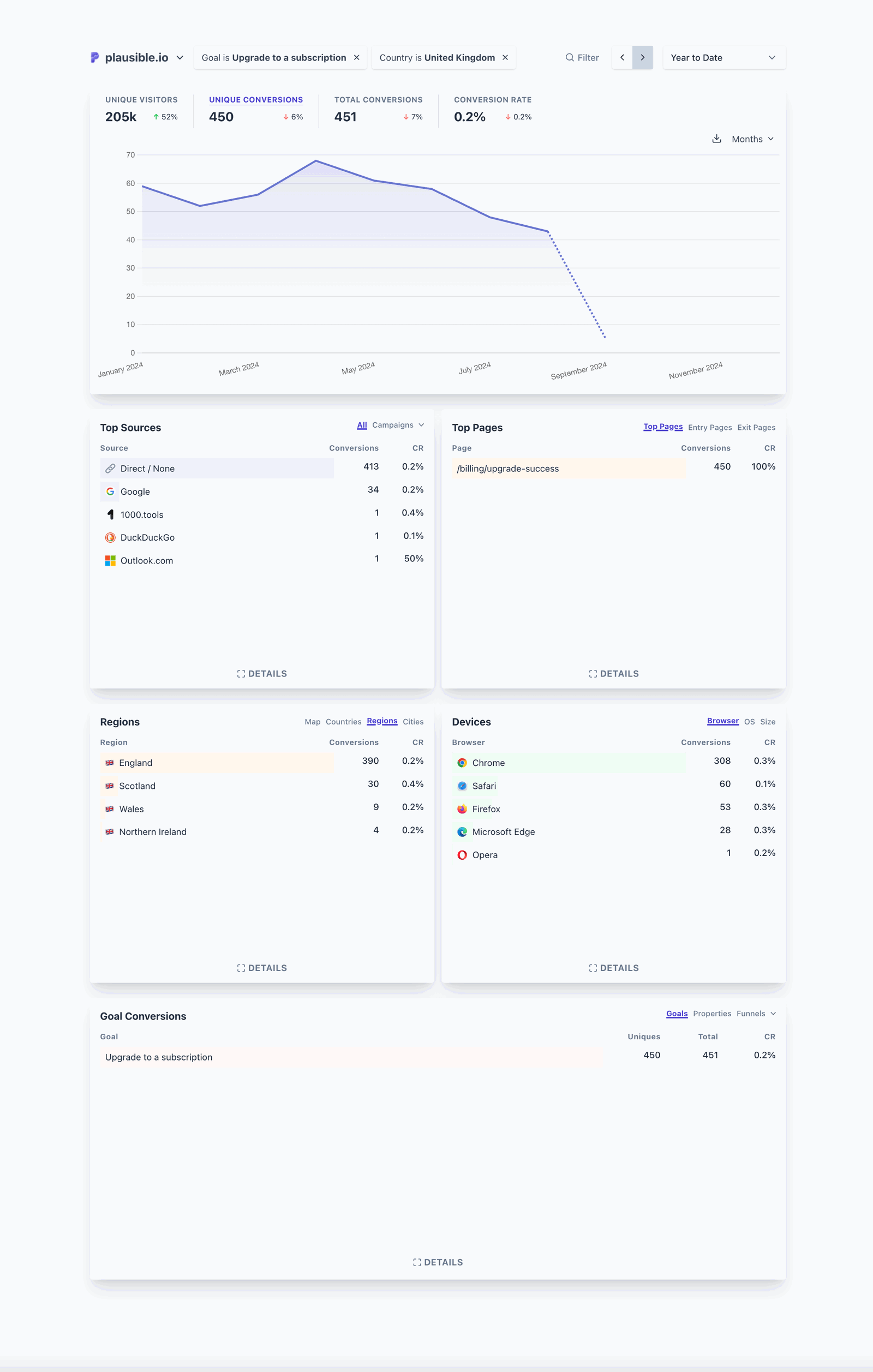Open the Year to Date period dropdown
This screenshot has width=873, height=1372.
click(x=723, y=57)
